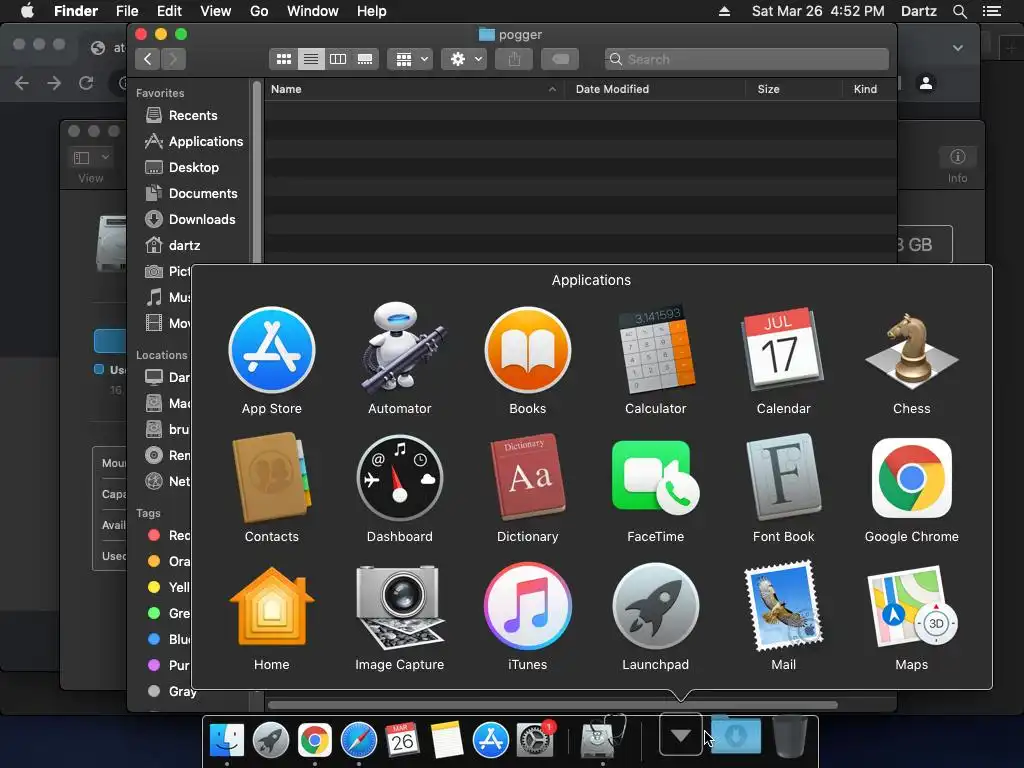
Task: Open the Action gear menu
Action: tap(464, 59)
